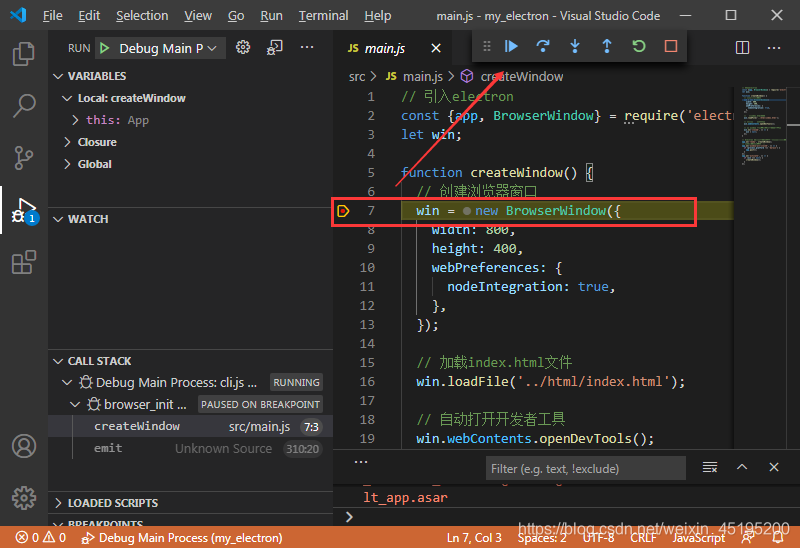
Task: Select createWindow stack frame
Action: [190, 427]
